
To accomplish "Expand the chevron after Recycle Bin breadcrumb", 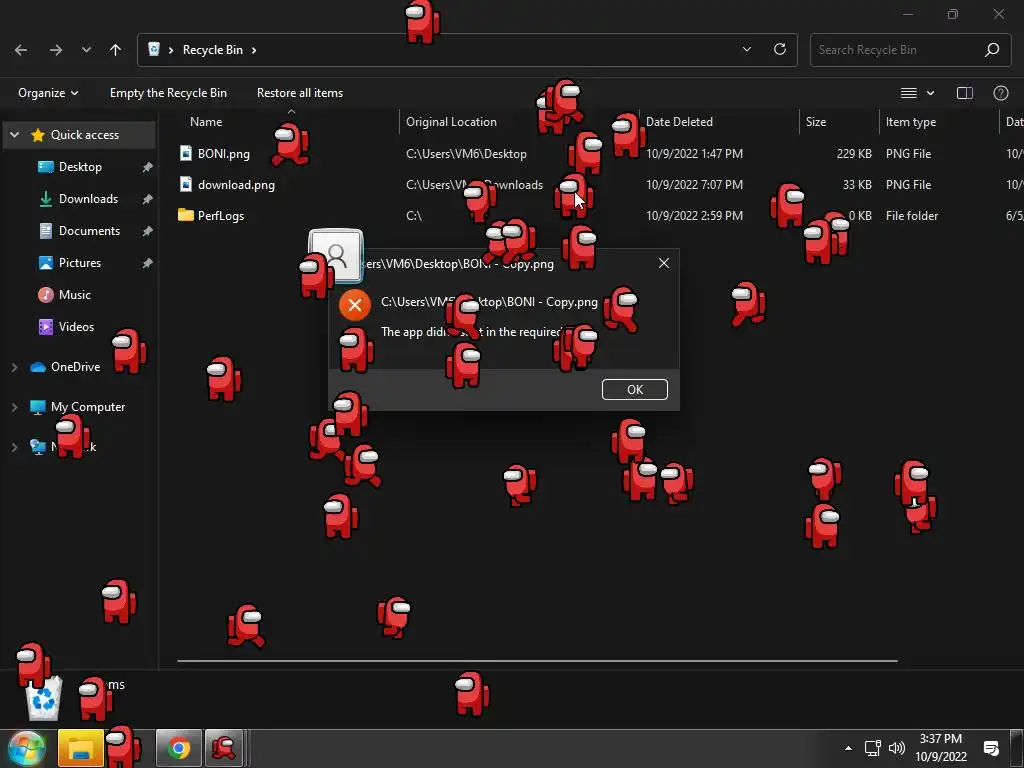I will coord(254,50).
